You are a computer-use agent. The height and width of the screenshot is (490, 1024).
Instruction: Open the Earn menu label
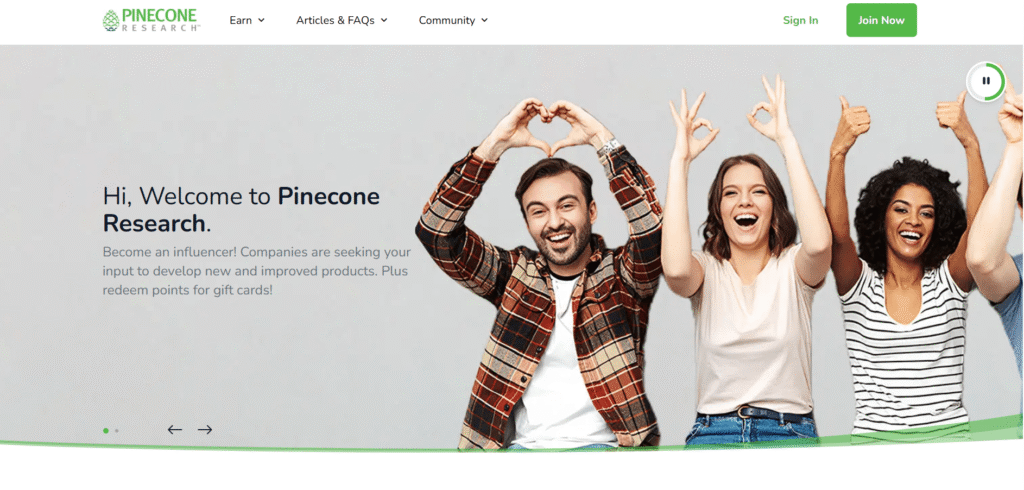pos(240,20)
